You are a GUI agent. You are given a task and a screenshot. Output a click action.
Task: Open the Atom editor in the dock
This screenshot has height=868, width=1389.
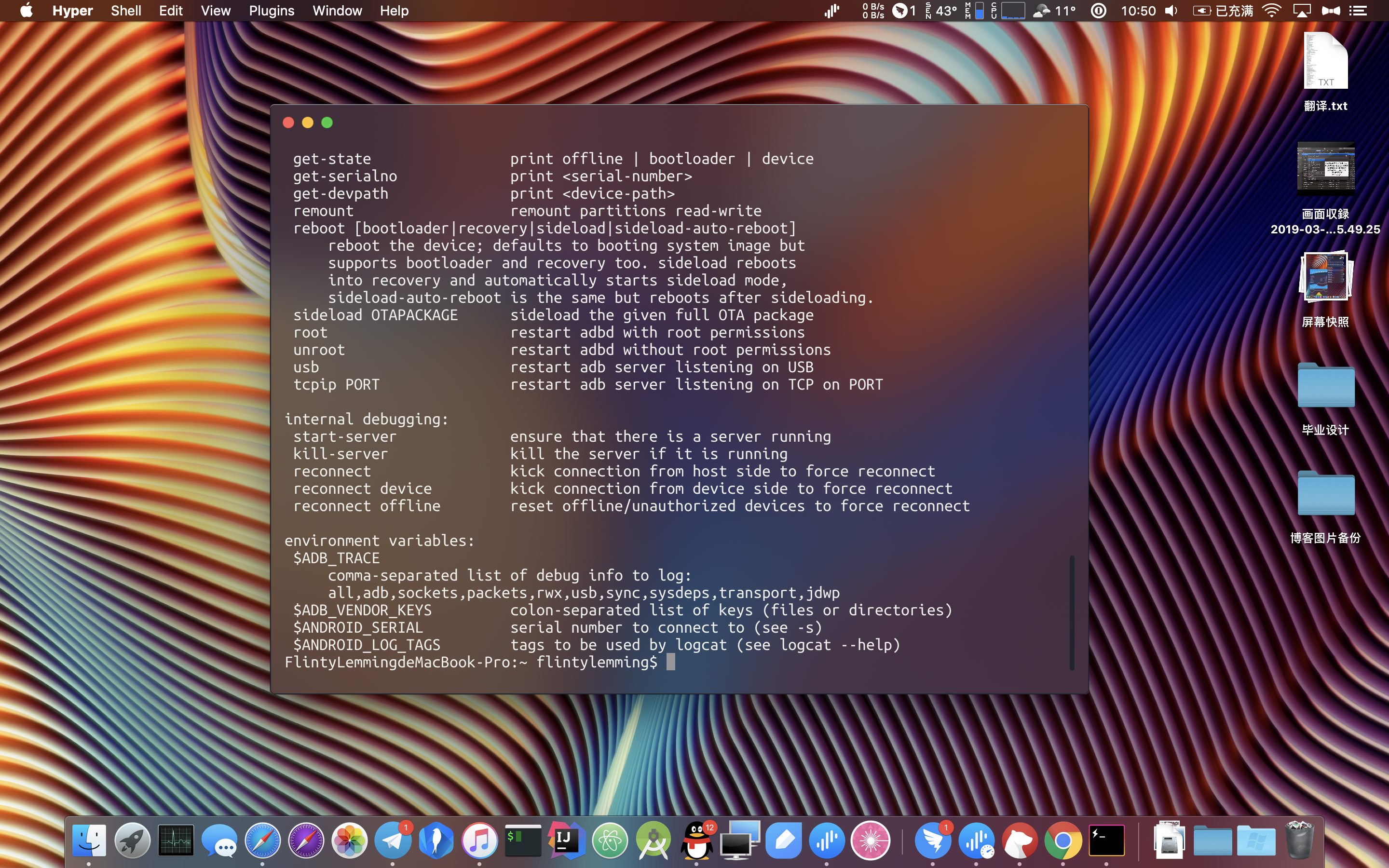tap(610, 841)
